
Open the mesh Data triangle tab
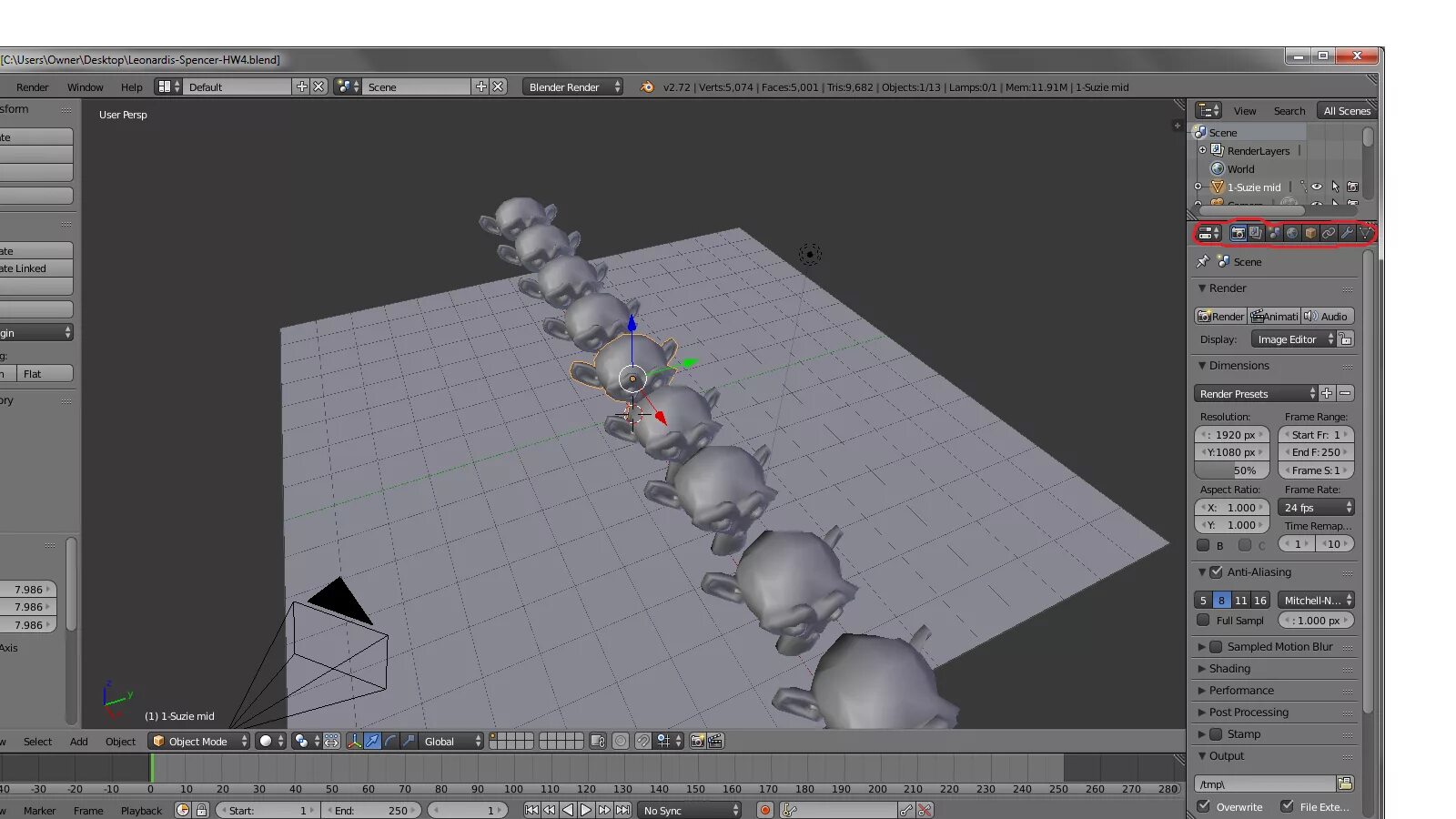tap(1365, 234)
